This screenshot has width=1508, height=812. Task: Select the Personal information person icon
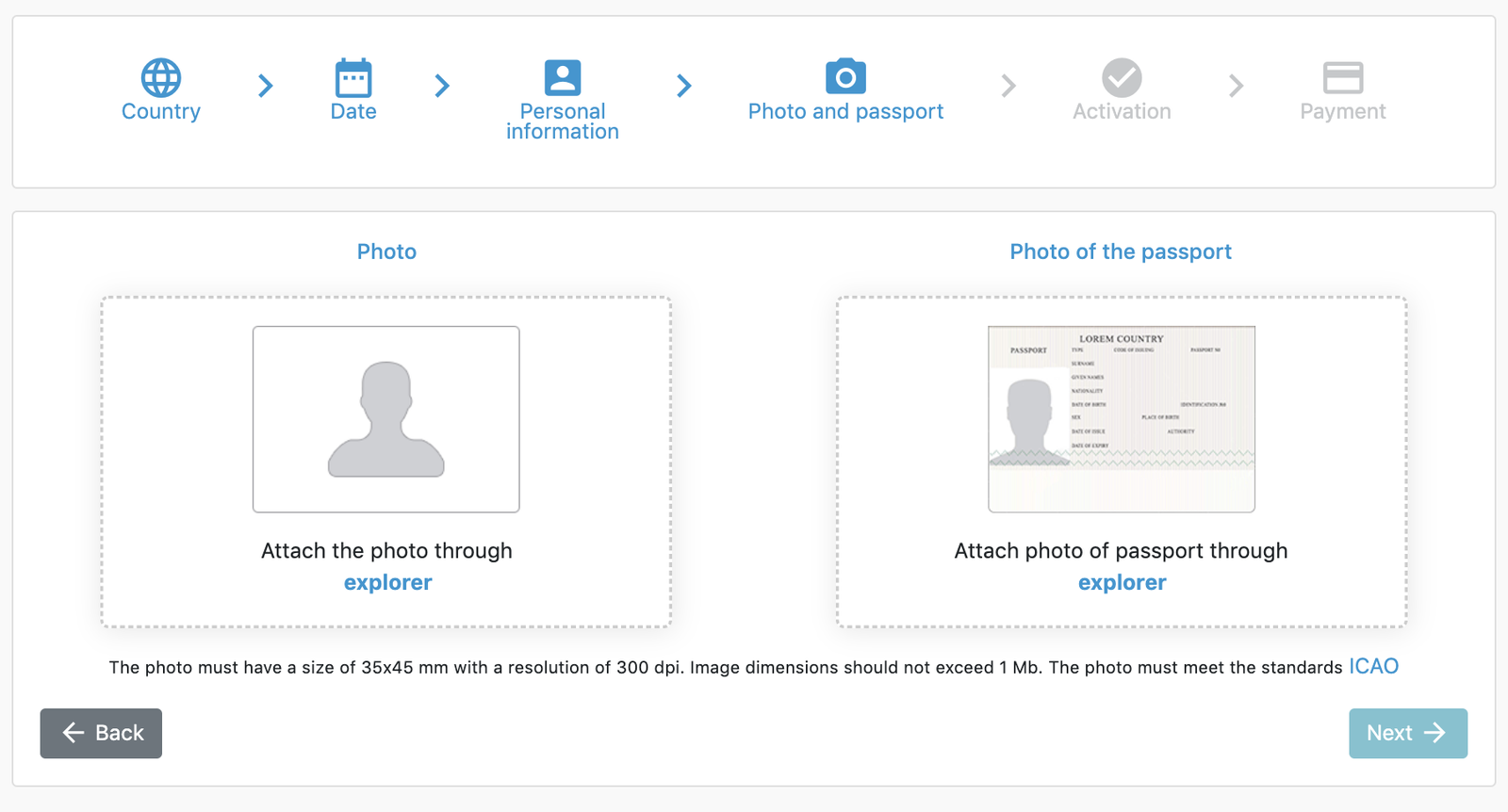pyautogui.click(x=563, y=77)
